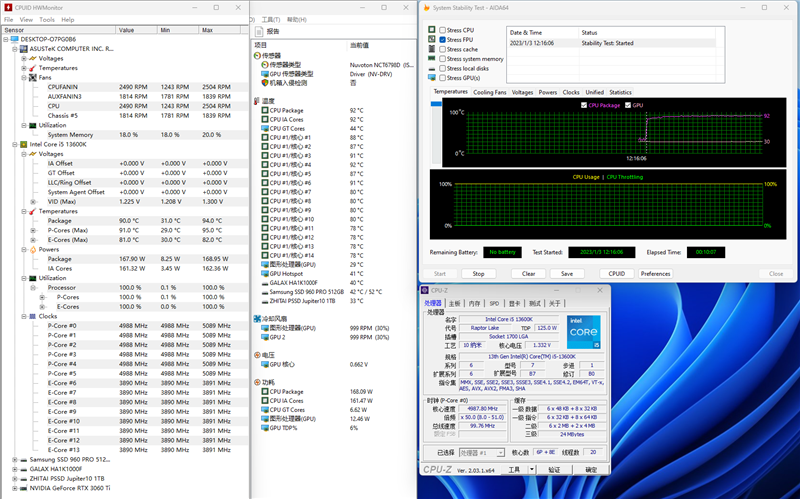This screenshot has height=499, width=800.
Task: Click the DESKTOP-O7PG0B6 computer icon
Action: [16, 39]
